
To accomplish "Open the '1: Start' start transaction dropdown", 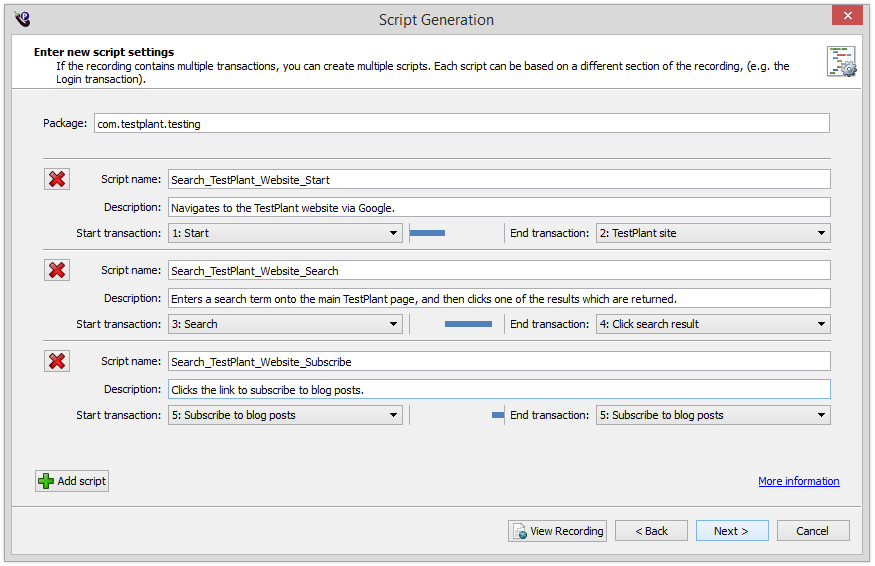I will coord(285,233).
